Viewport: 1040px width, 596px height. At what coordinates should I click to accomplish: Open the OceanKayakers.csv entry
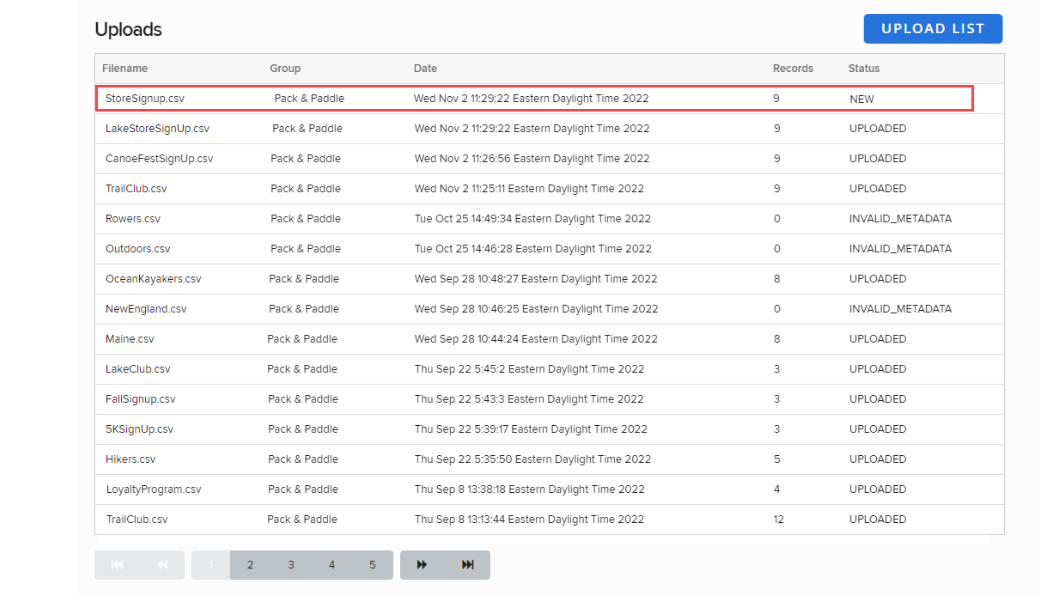[x=153, y=279]
